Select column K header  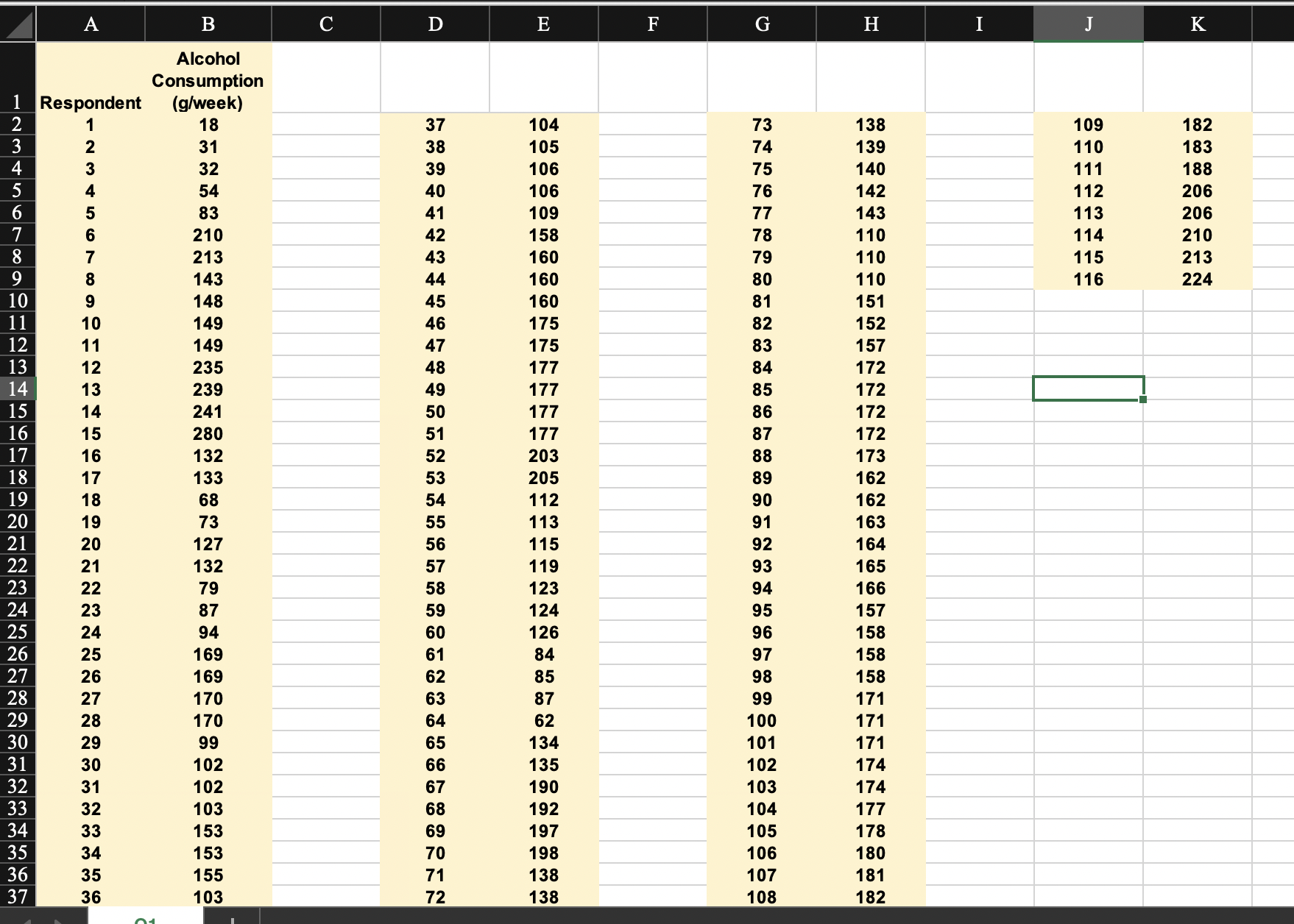[1197, 23]
